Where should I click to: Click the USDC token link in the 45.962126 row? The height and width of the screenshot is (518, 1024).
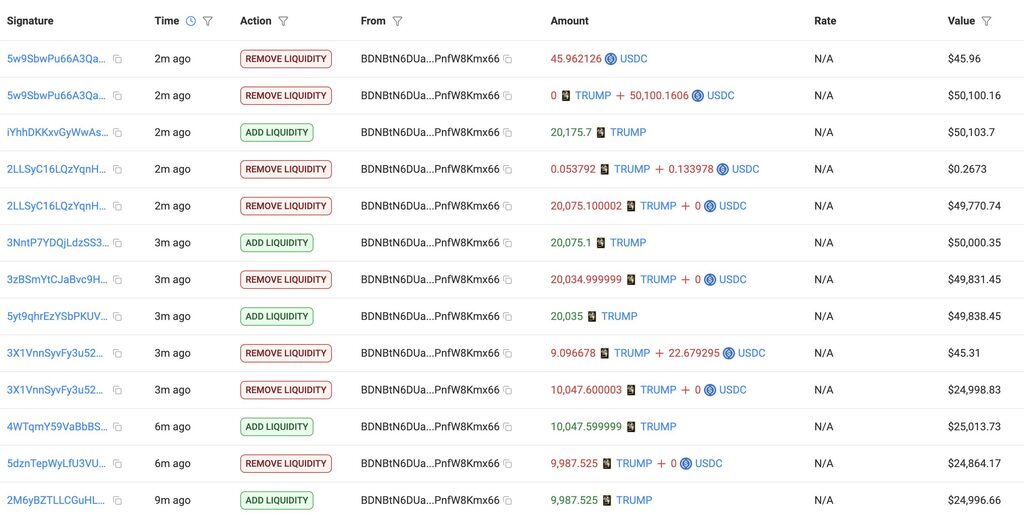[633, 59]
